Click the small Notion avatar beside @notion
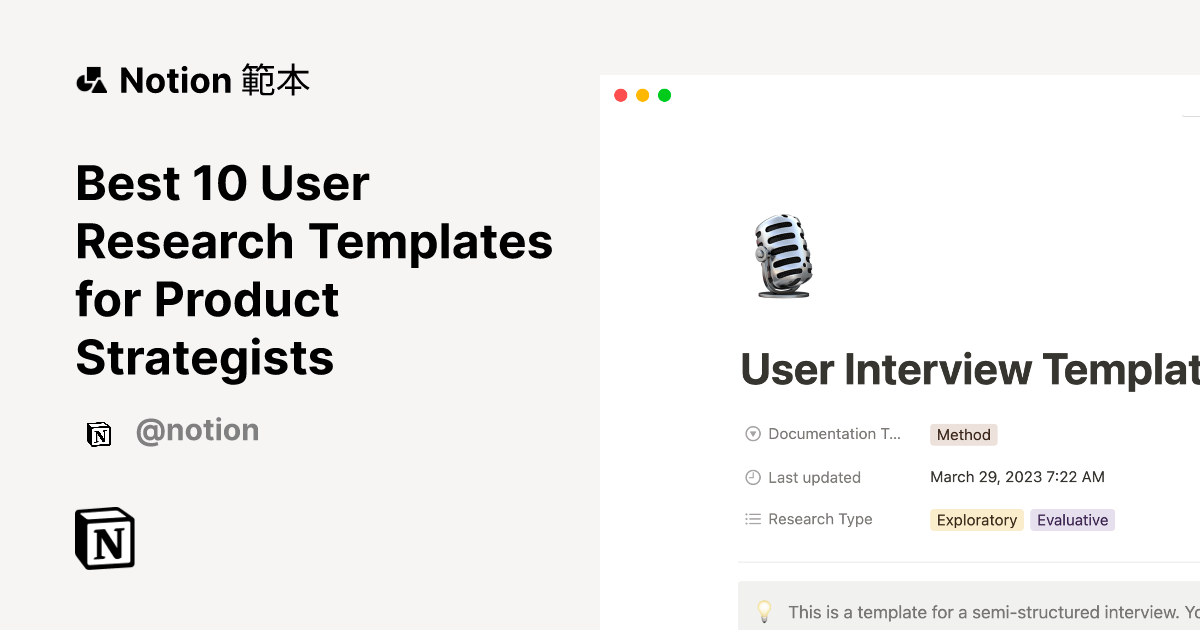Image resolution: width=1200 pixels, height=630 pixels. pyautogui.click(x=99, y=434)
